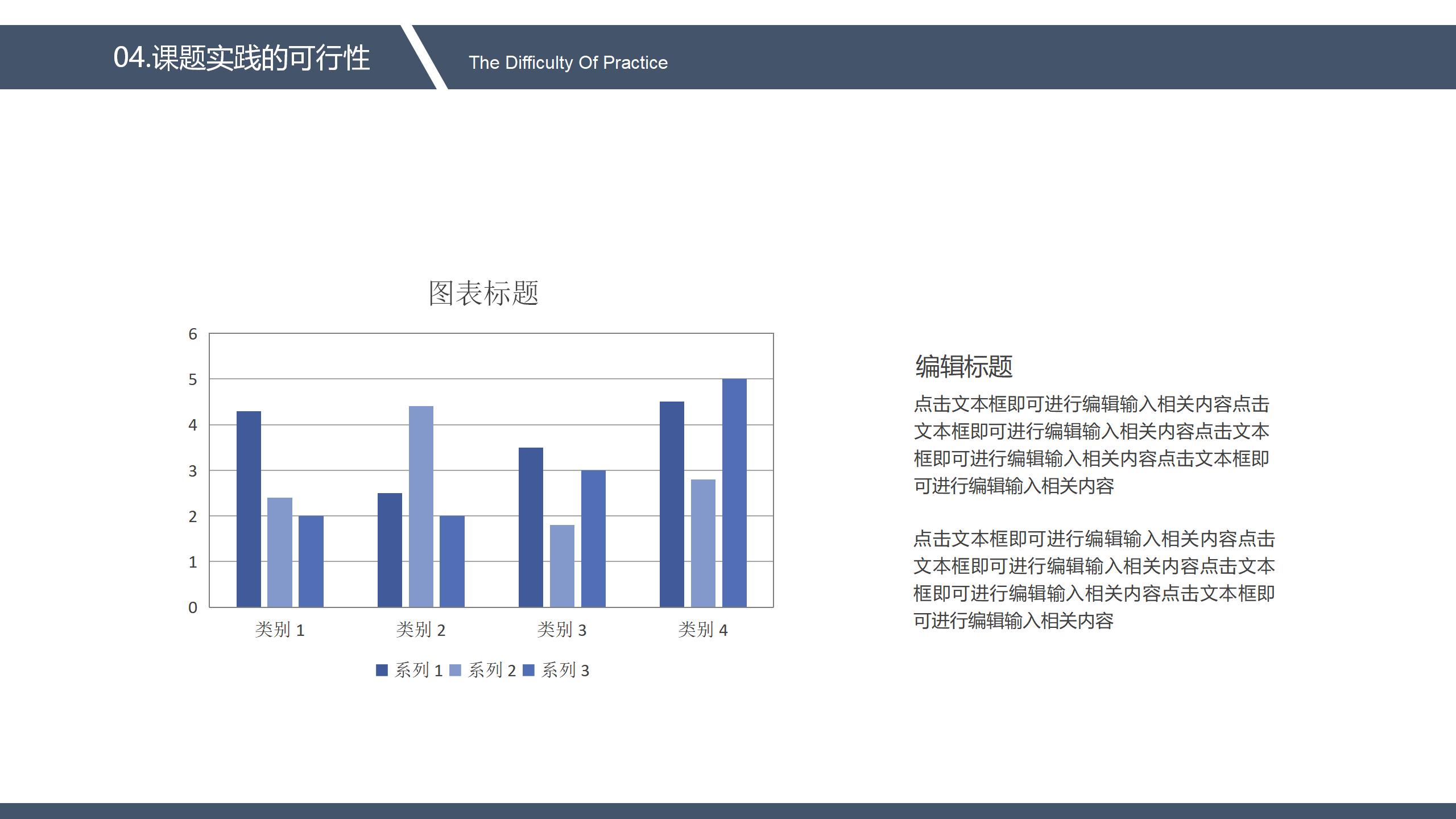Click the y-axis value 4
Screen dimensions: 1456x819
[x=193, y=425]
